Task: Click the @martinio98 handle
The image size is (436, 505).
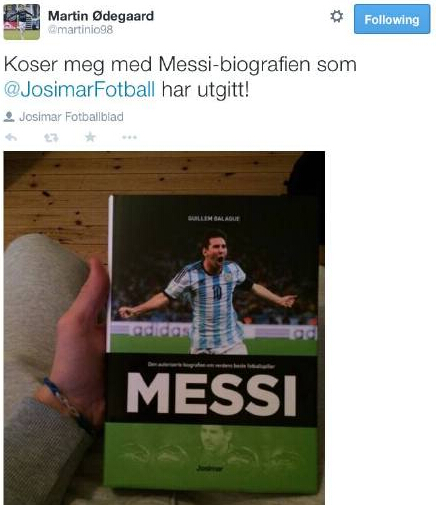Action: pyautogui.click(x=80, y=30)
